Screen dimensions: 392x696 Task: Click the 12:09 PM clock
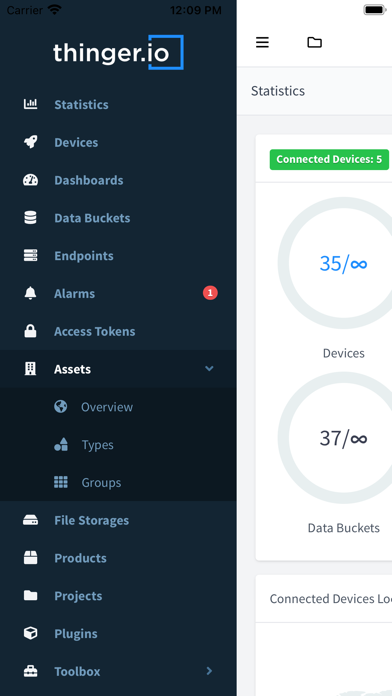coord(196,10)
